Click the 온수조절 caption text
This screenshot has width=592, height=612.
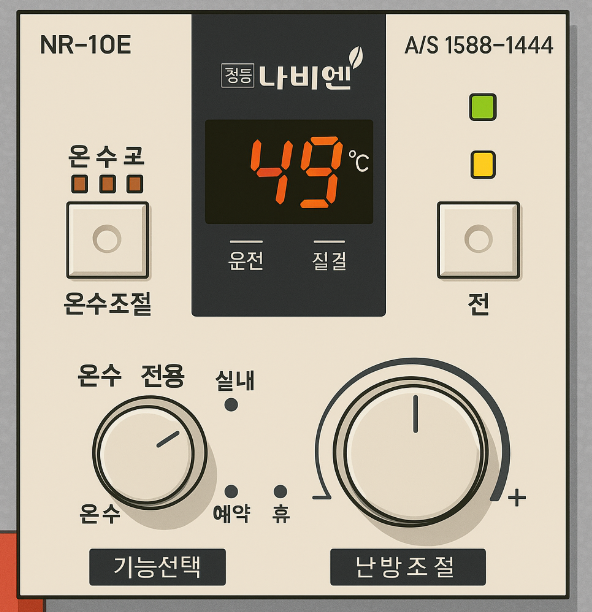(x=107, y=303)
